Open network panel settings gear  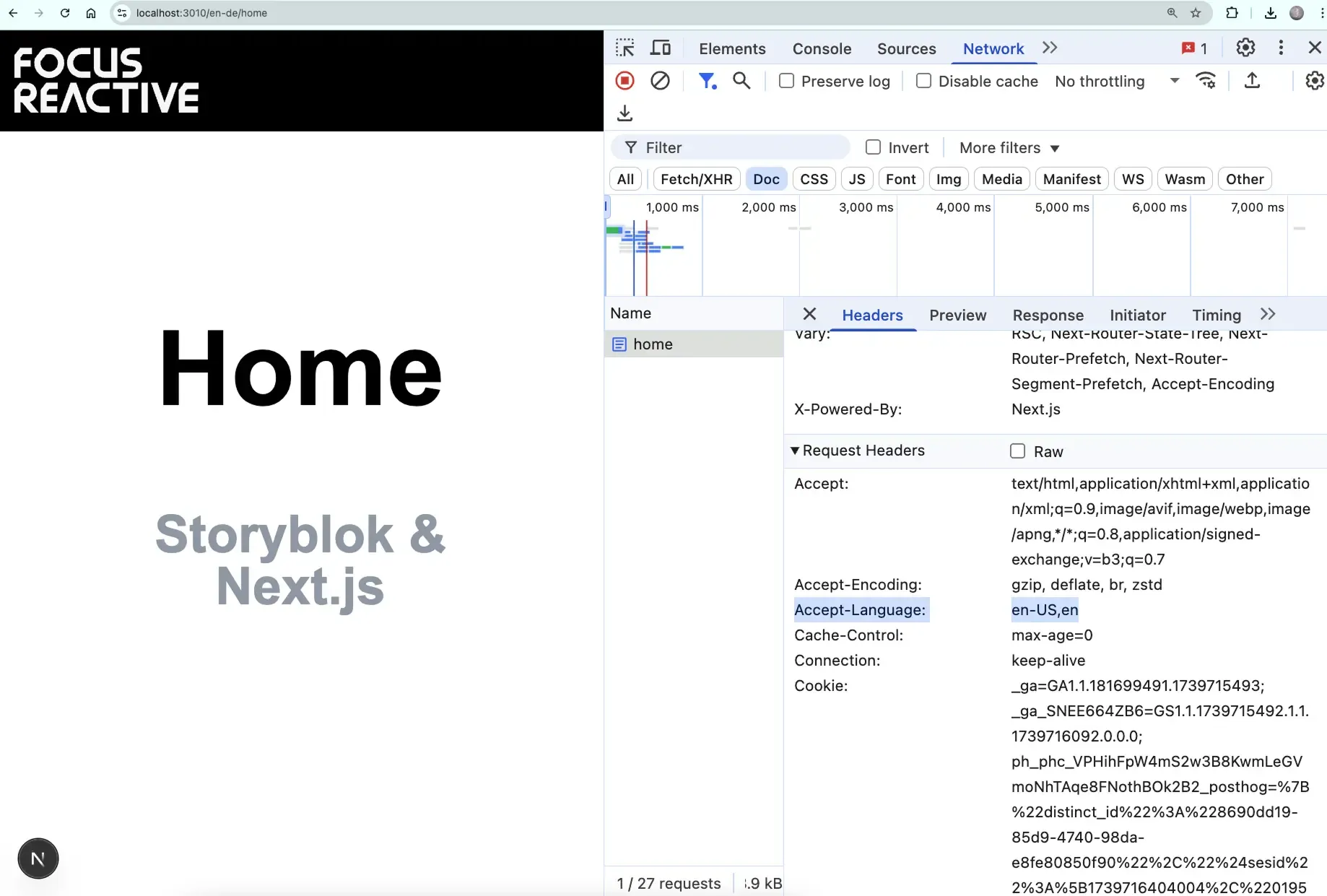click(1315, 81)
